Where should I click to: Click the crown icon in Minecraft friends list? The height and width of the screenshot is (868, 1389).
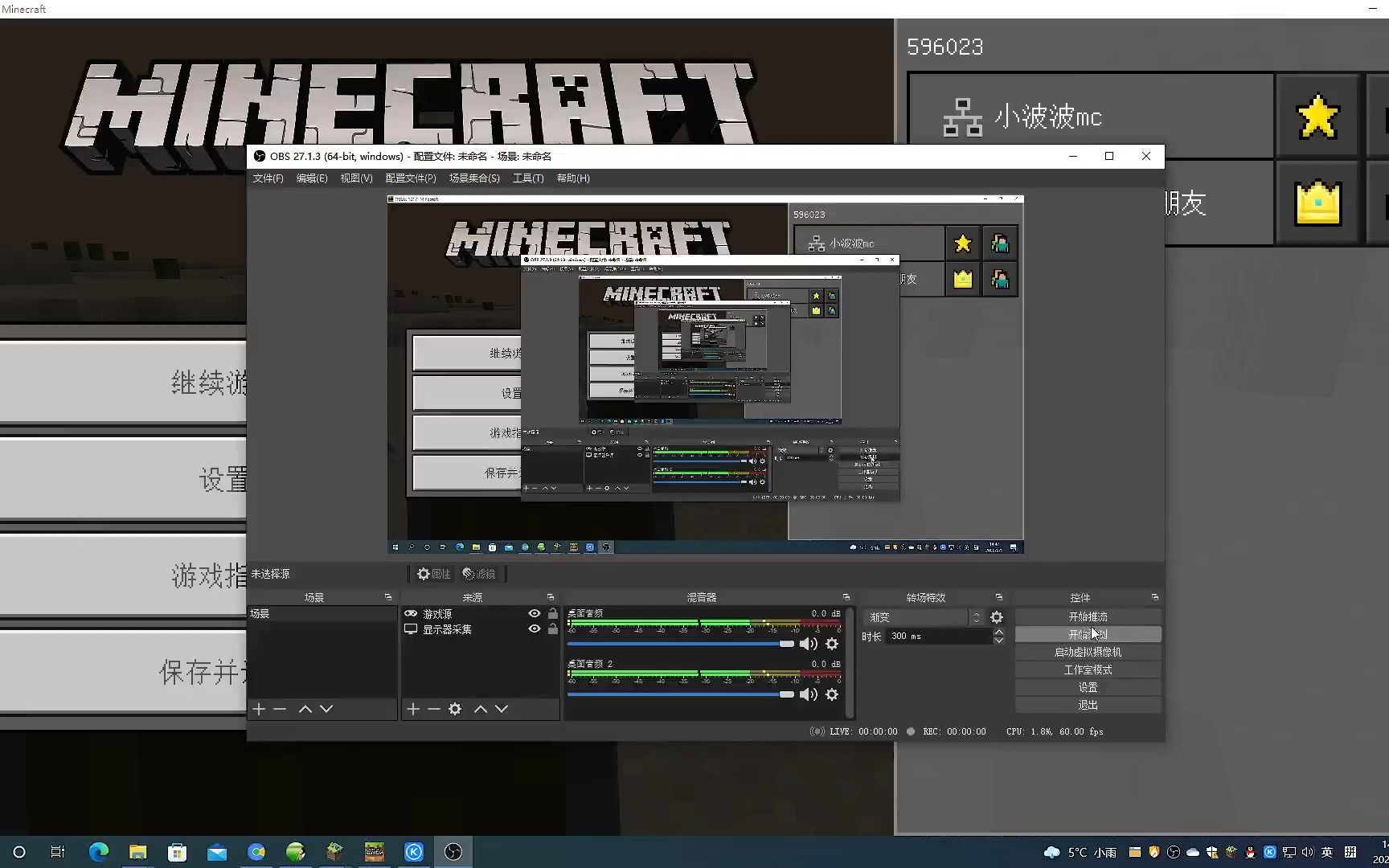(1317, 203)
